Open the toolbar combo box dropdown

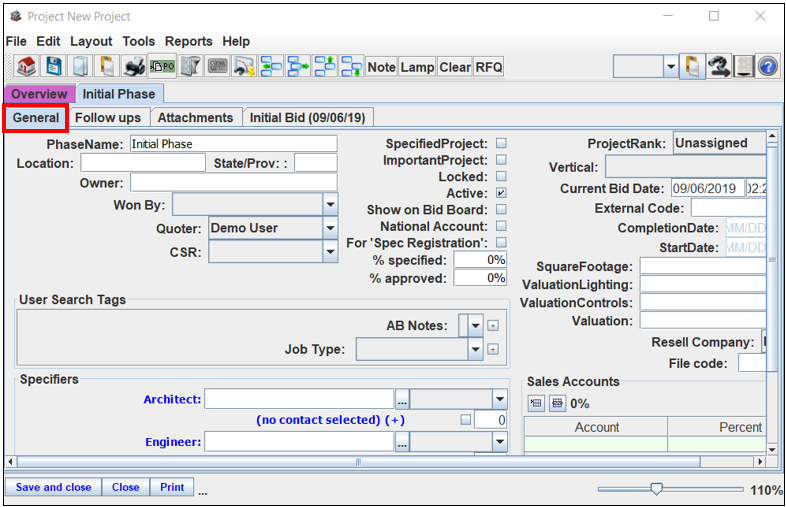[671, 66]
